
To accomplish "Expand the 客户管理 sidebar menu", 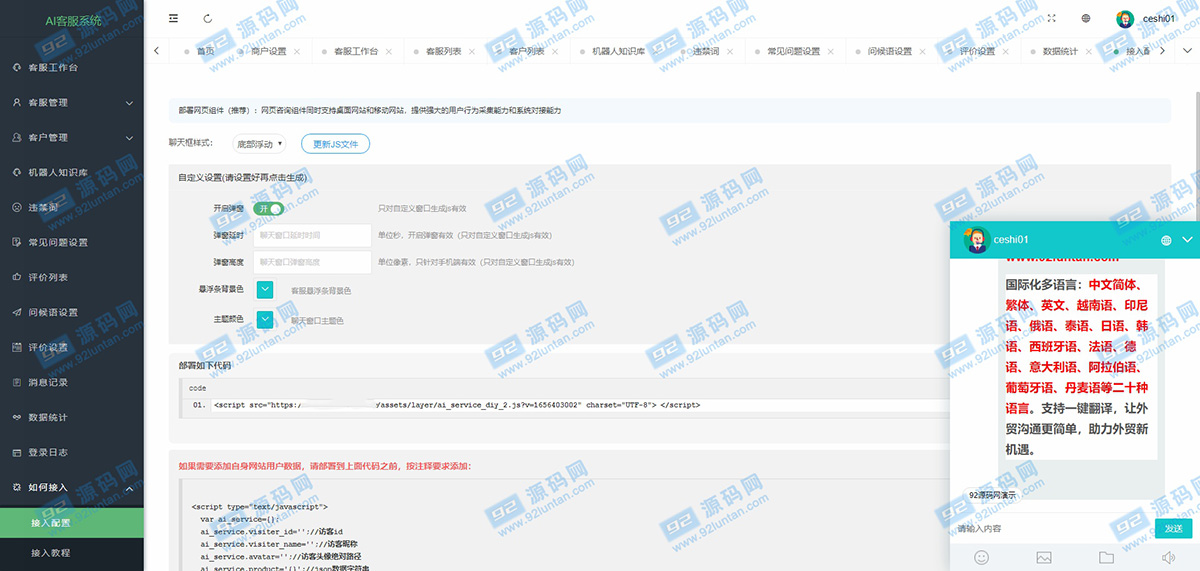I will [72, 137].
